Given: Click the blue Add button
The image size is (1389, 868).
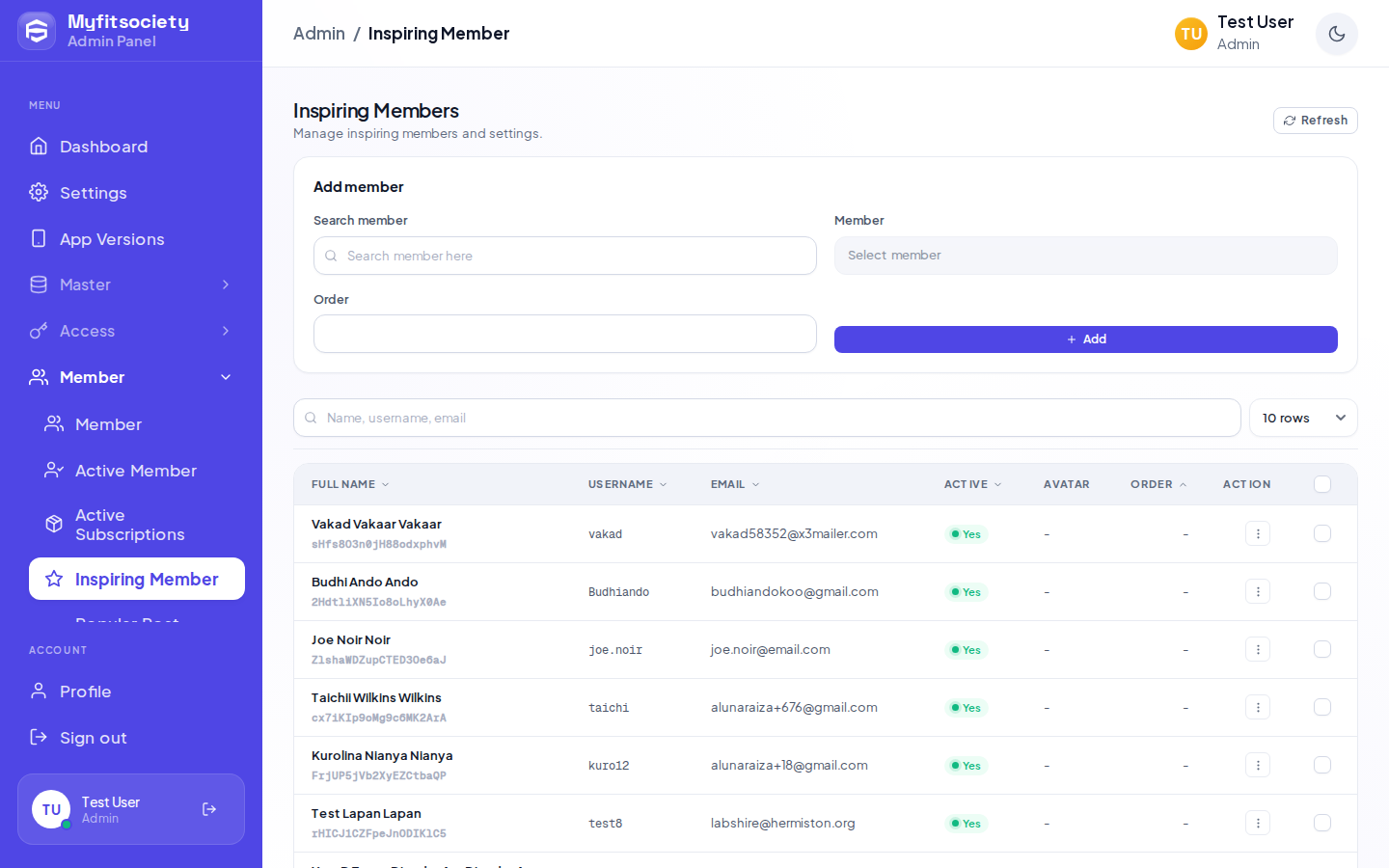Looking at the screenshot, I should pyautogui.click(x=1085, y=339).
